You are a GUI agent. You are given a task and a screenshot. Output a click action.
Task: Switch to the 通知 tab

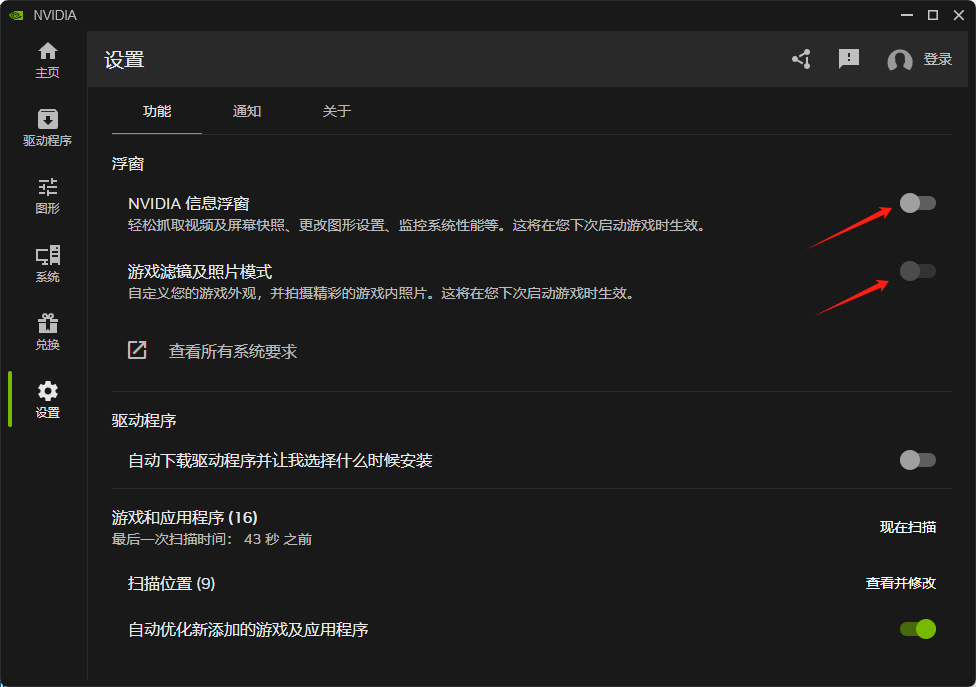247,111
